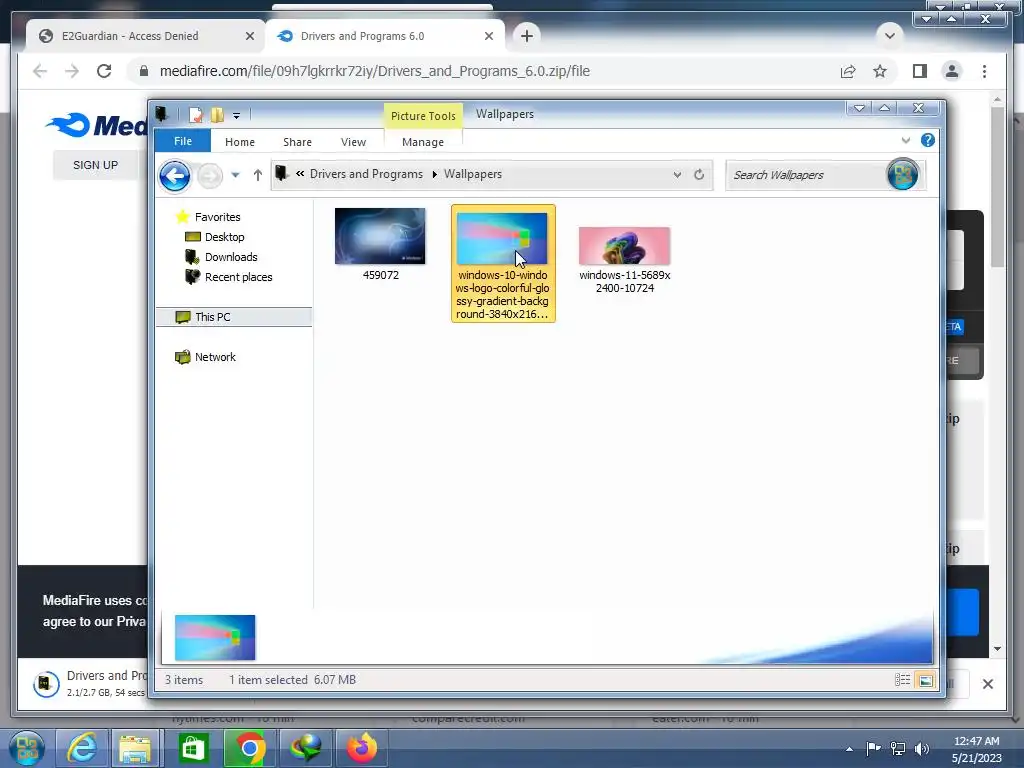The width and height of the screenshot is (1024, 768).
Task: Open the Manage ribbon tab
Action: [423, 142]
